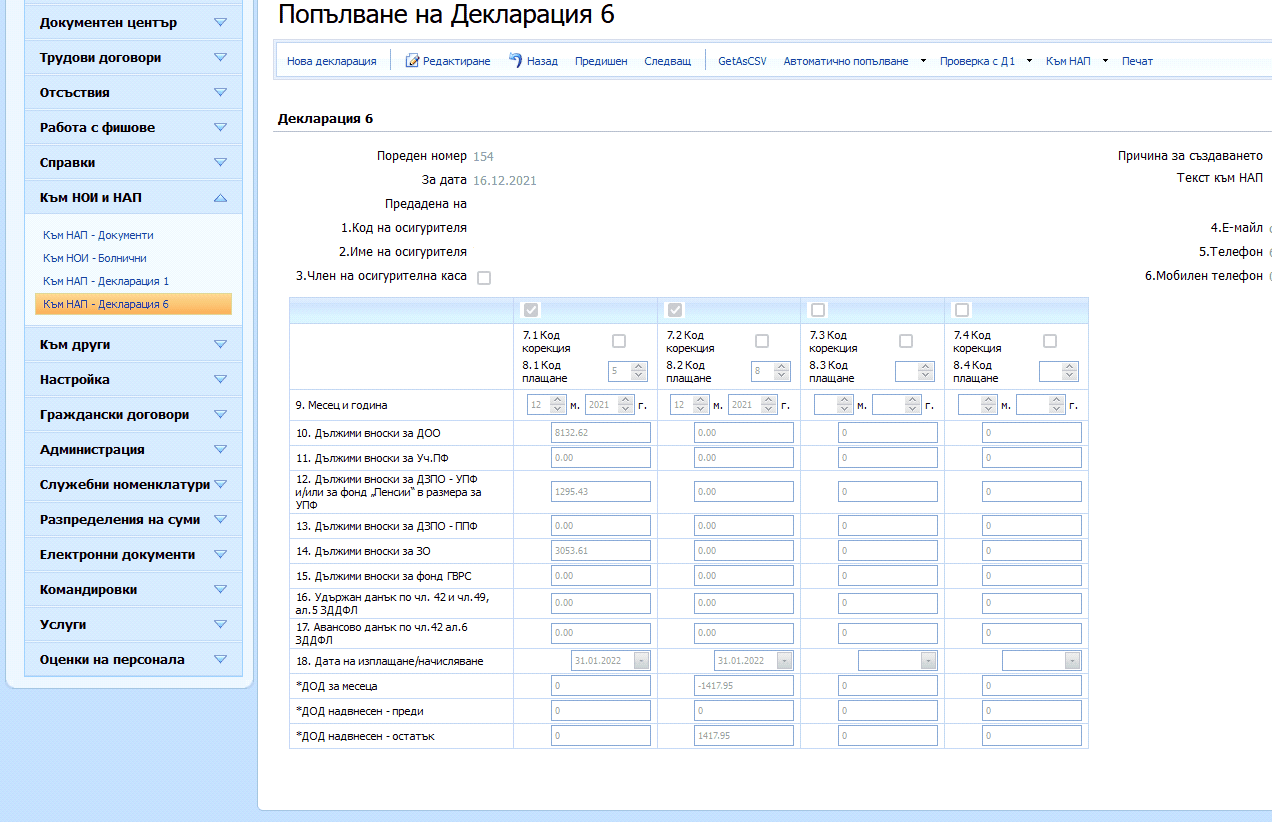Check 7.2 Код корекция checkbox
This screenshot has width=1272, height=822.
pyautogui.click(x=762, y=341)
